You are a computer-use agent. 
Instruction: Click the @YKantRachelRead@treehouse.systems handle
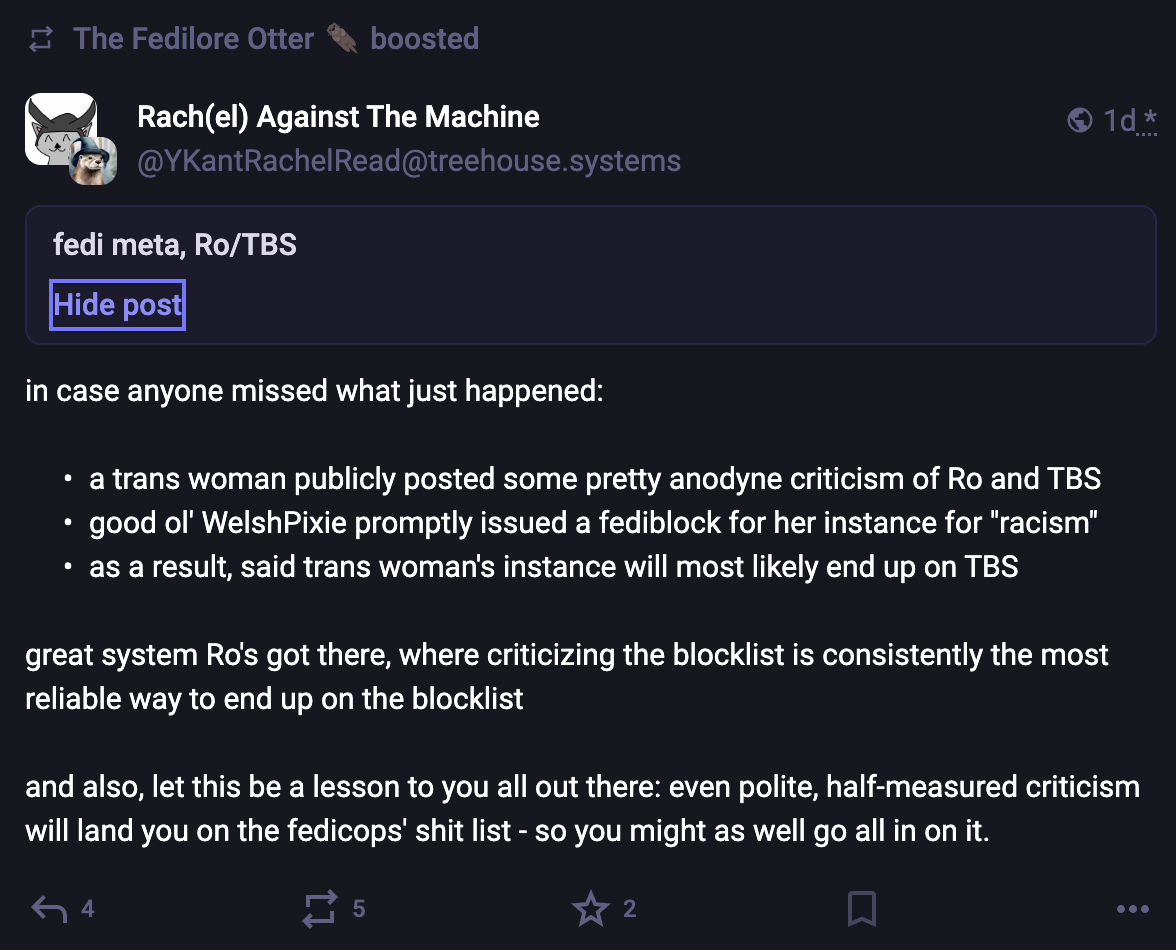coord(408,161)
